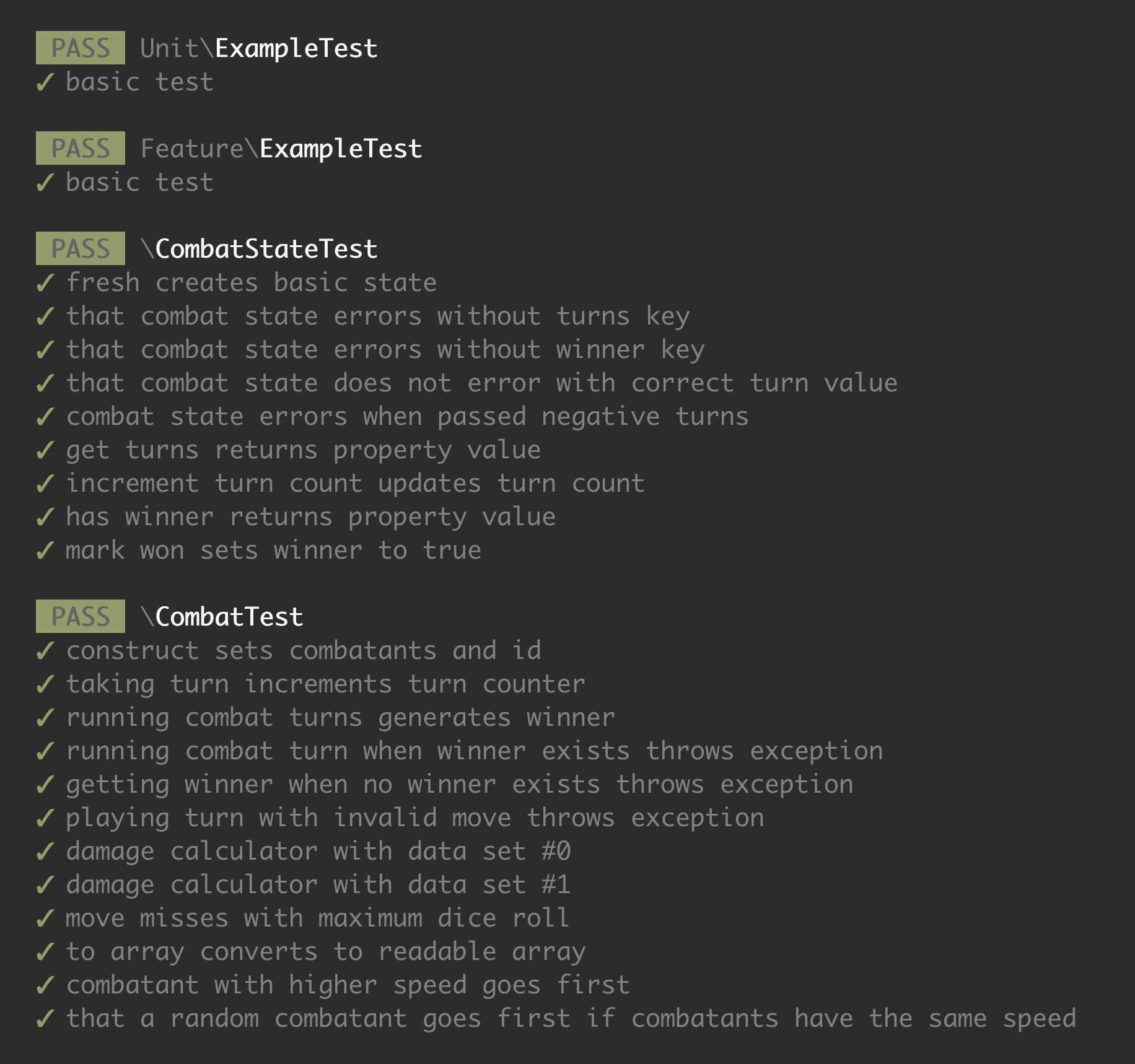Click the \CombatStateTest suite name
Image resolution: width=1135 pixels, height=1064 pixels.
tap(259, 249)
